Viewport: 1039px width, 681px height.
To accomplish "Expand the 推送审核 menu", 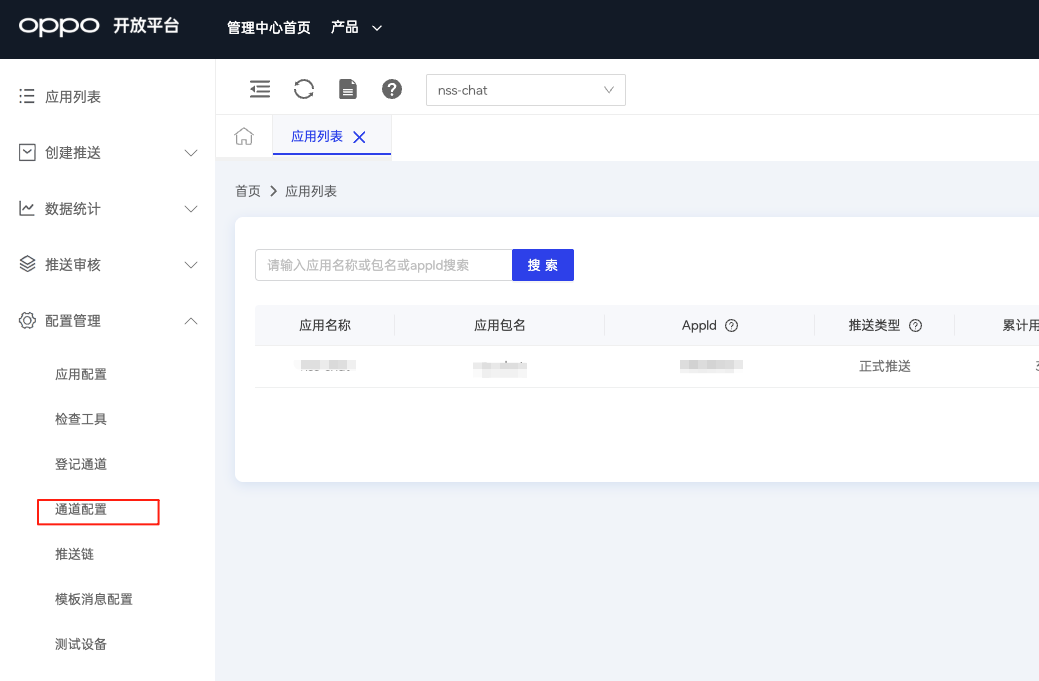I will pos(107,265).
